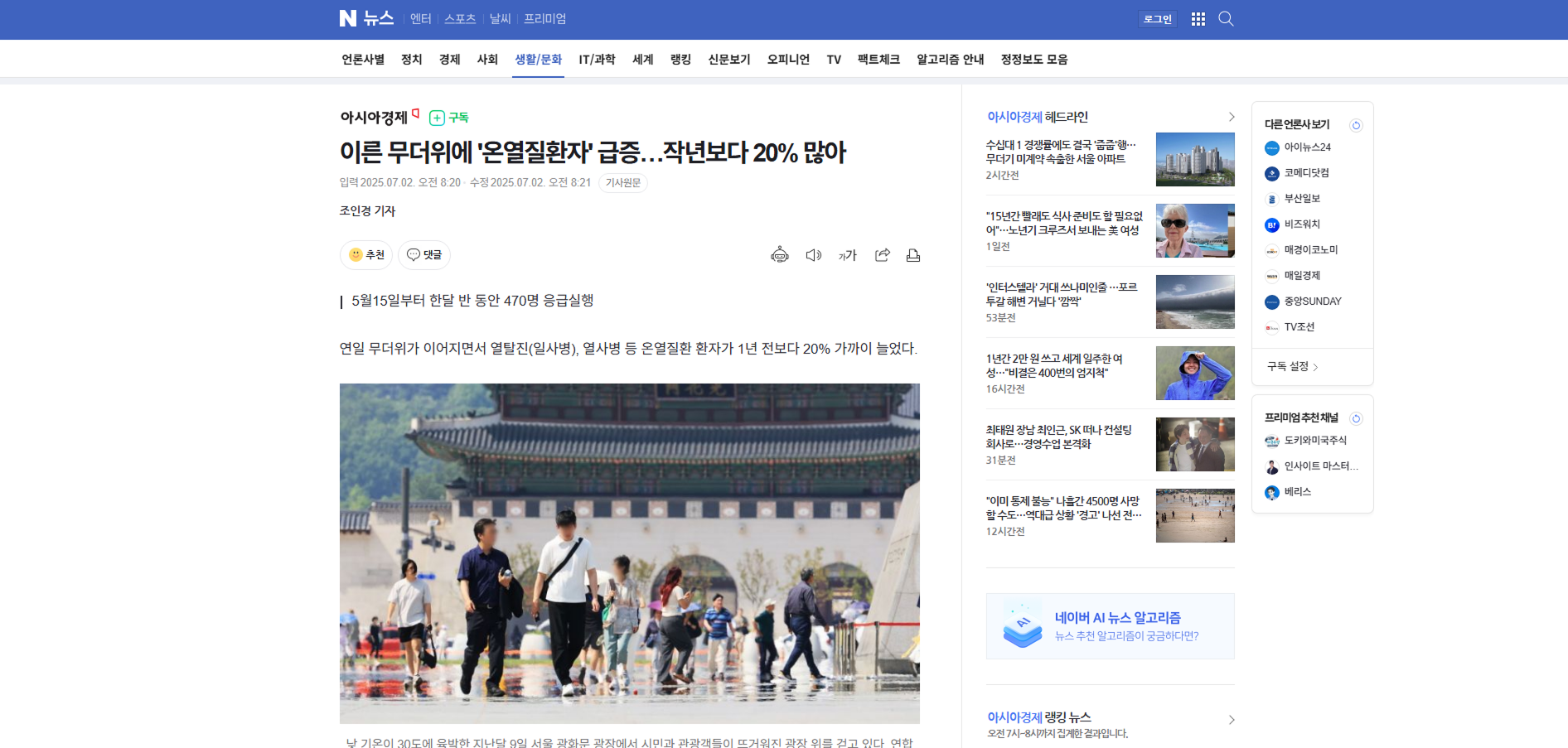Refresh the 다른 언론사 보기 list

click(x=1356, y=125)
